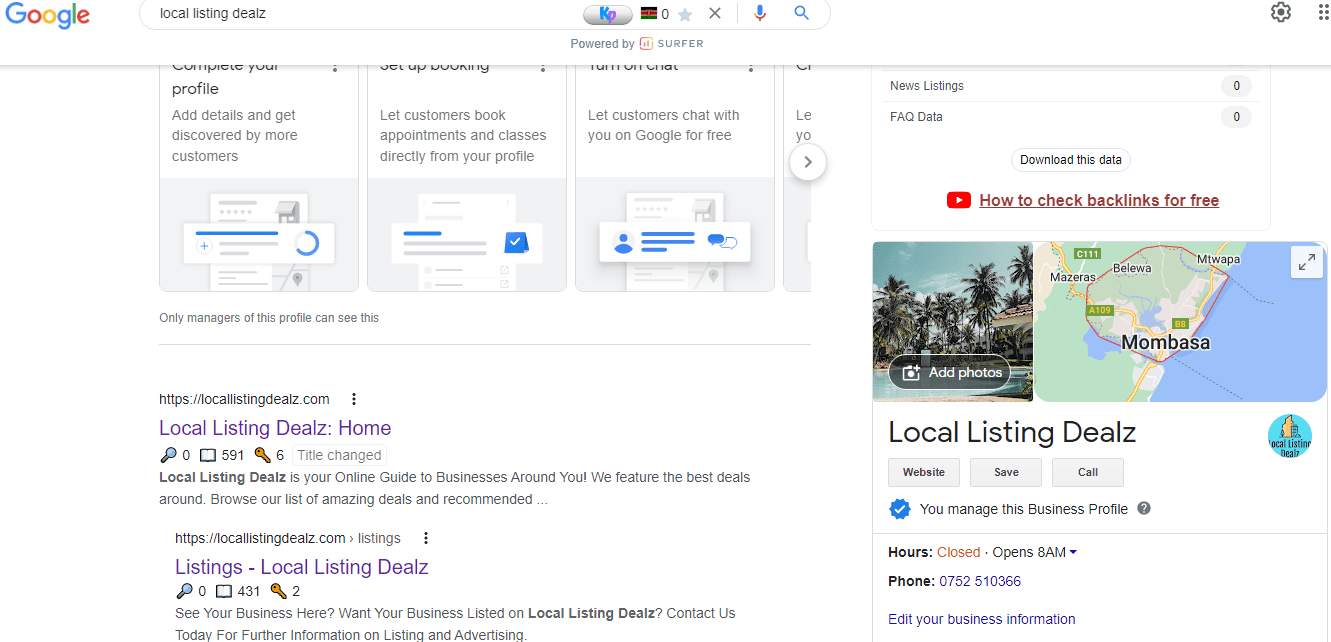This screenshot has height=642, width=1331.
Task: Click the Google logo
Action: pos(47,16)
